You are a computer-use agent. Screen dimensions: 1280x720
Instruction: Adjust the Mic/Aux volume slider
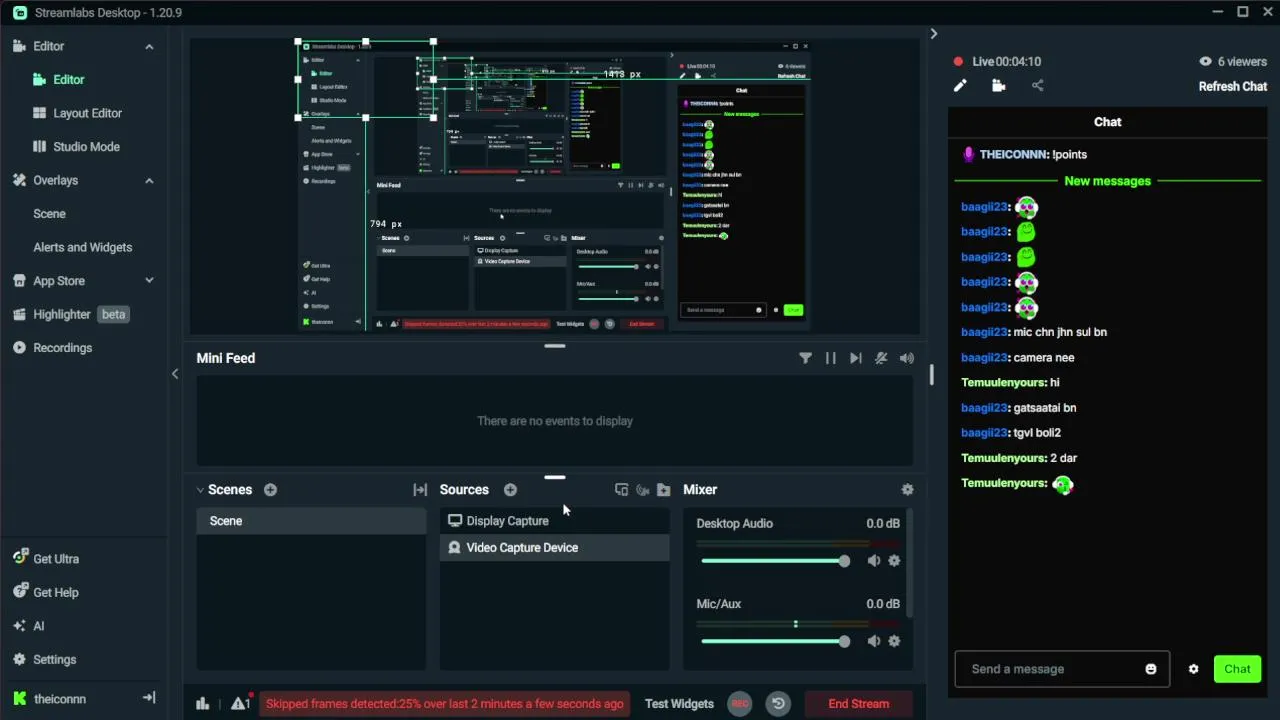coord(775,641)
